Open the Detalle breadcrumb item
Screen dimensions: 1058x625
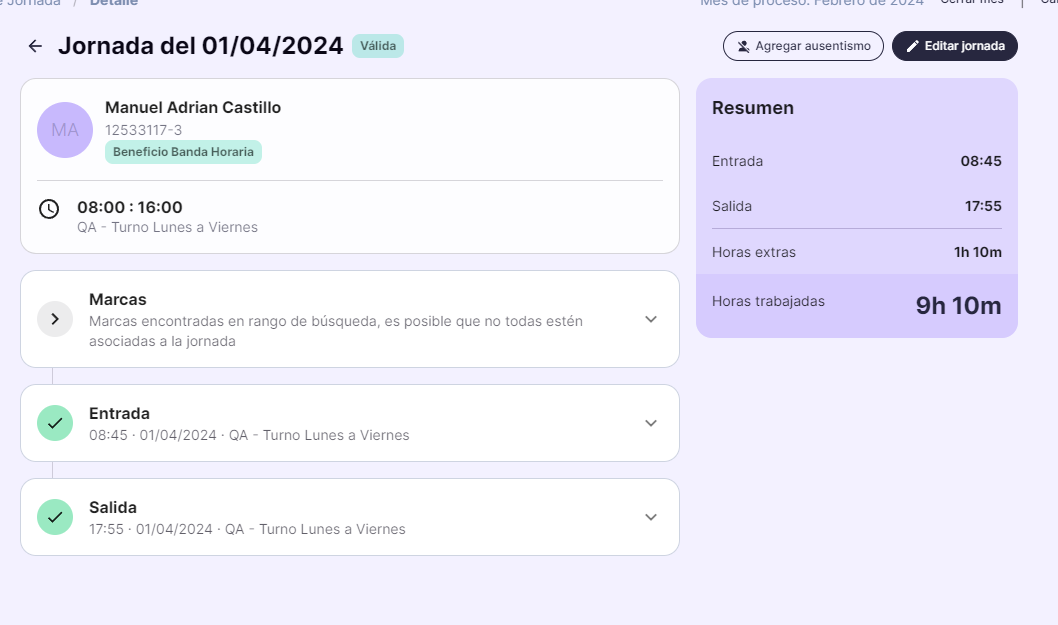coord(113,3)
